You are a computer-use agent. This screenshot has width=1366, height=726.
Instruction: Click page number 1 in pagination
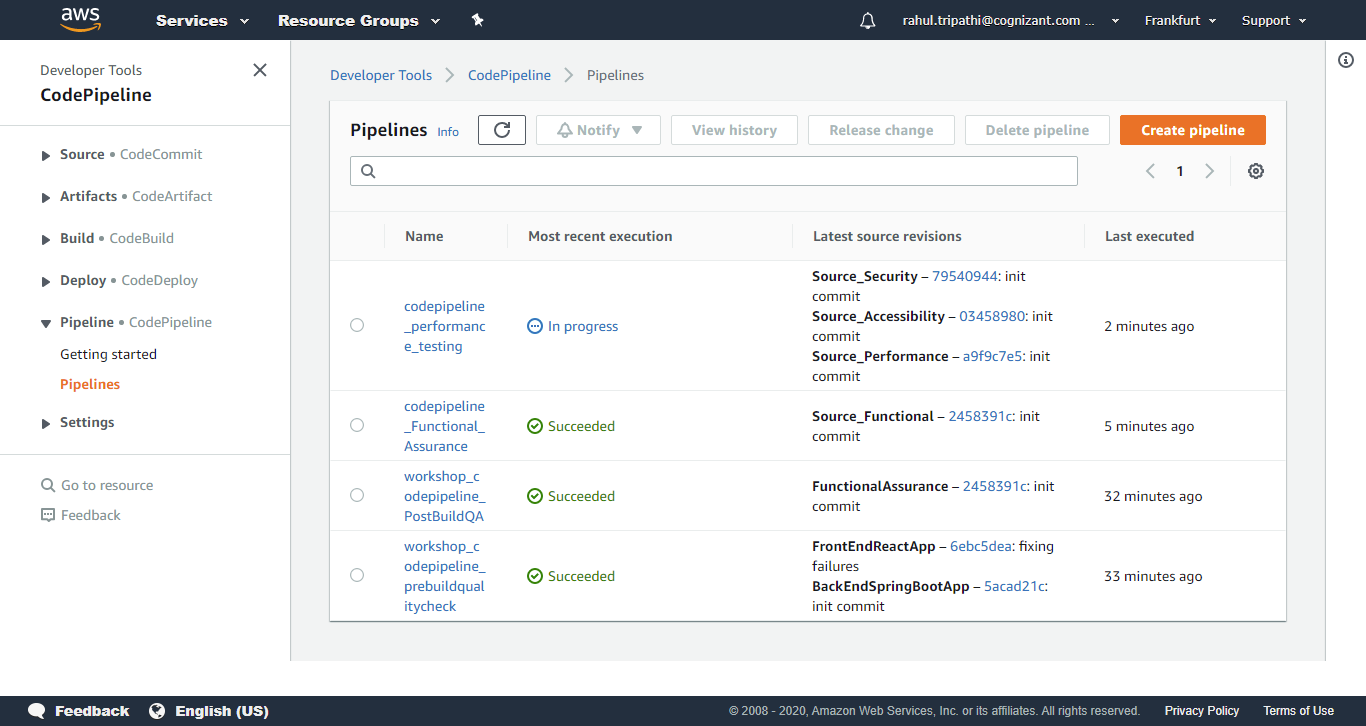1180,171
